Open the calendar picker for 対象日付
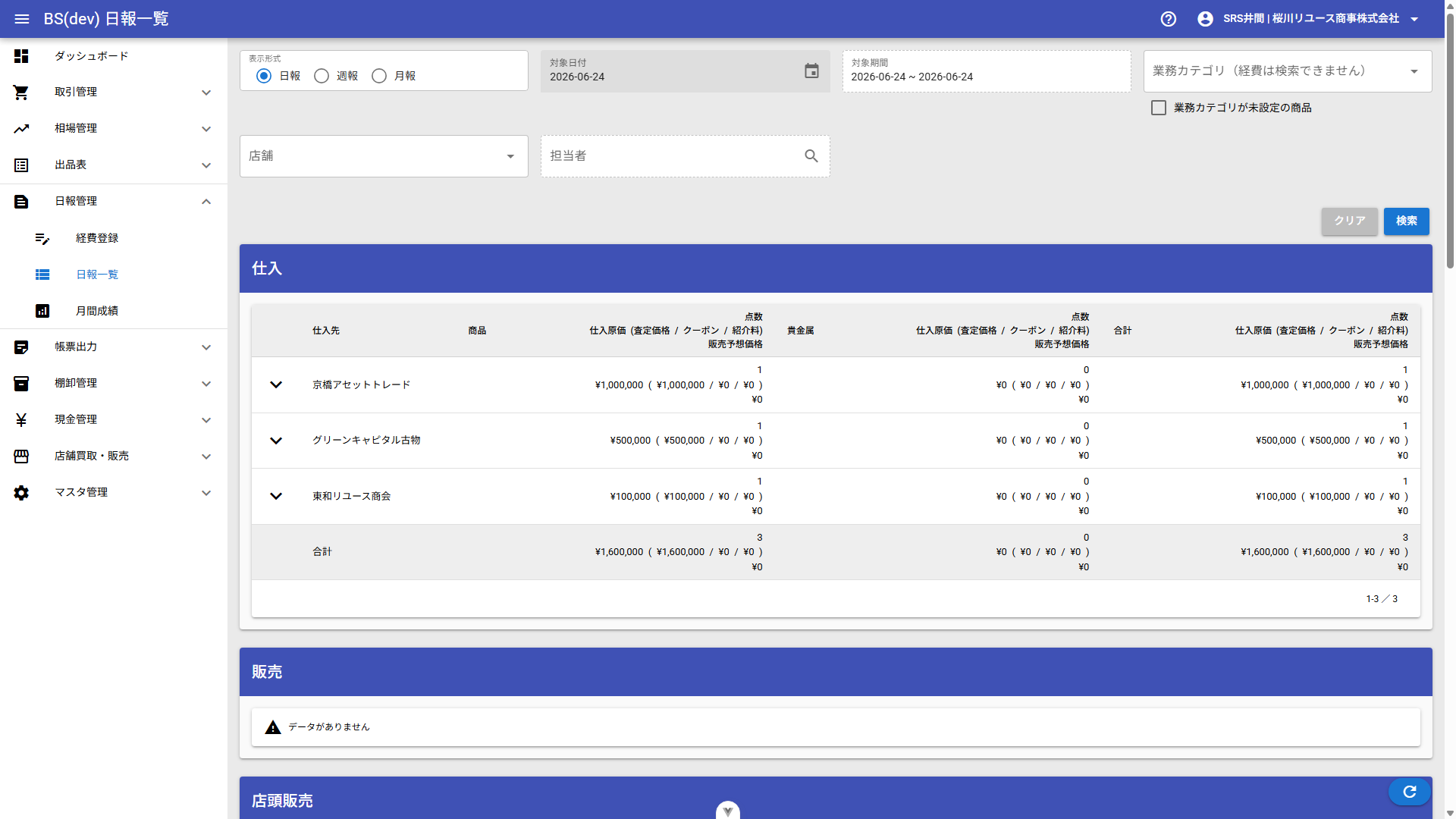The width and height of the screenshot is (1456, 819). pyautogui.click(x=811, y=71)
